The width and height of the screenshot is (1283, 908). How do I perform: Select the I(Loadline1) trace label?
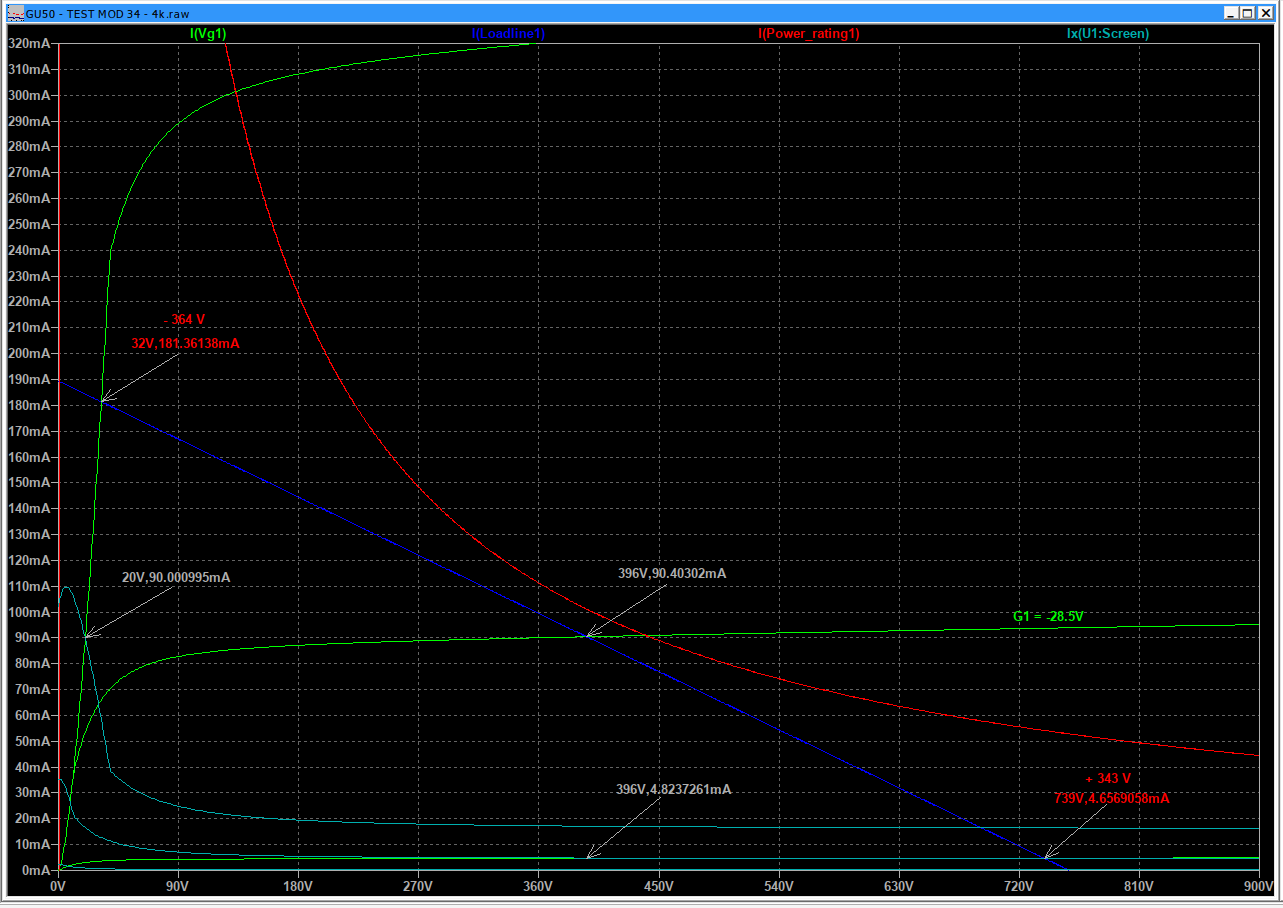508,33
